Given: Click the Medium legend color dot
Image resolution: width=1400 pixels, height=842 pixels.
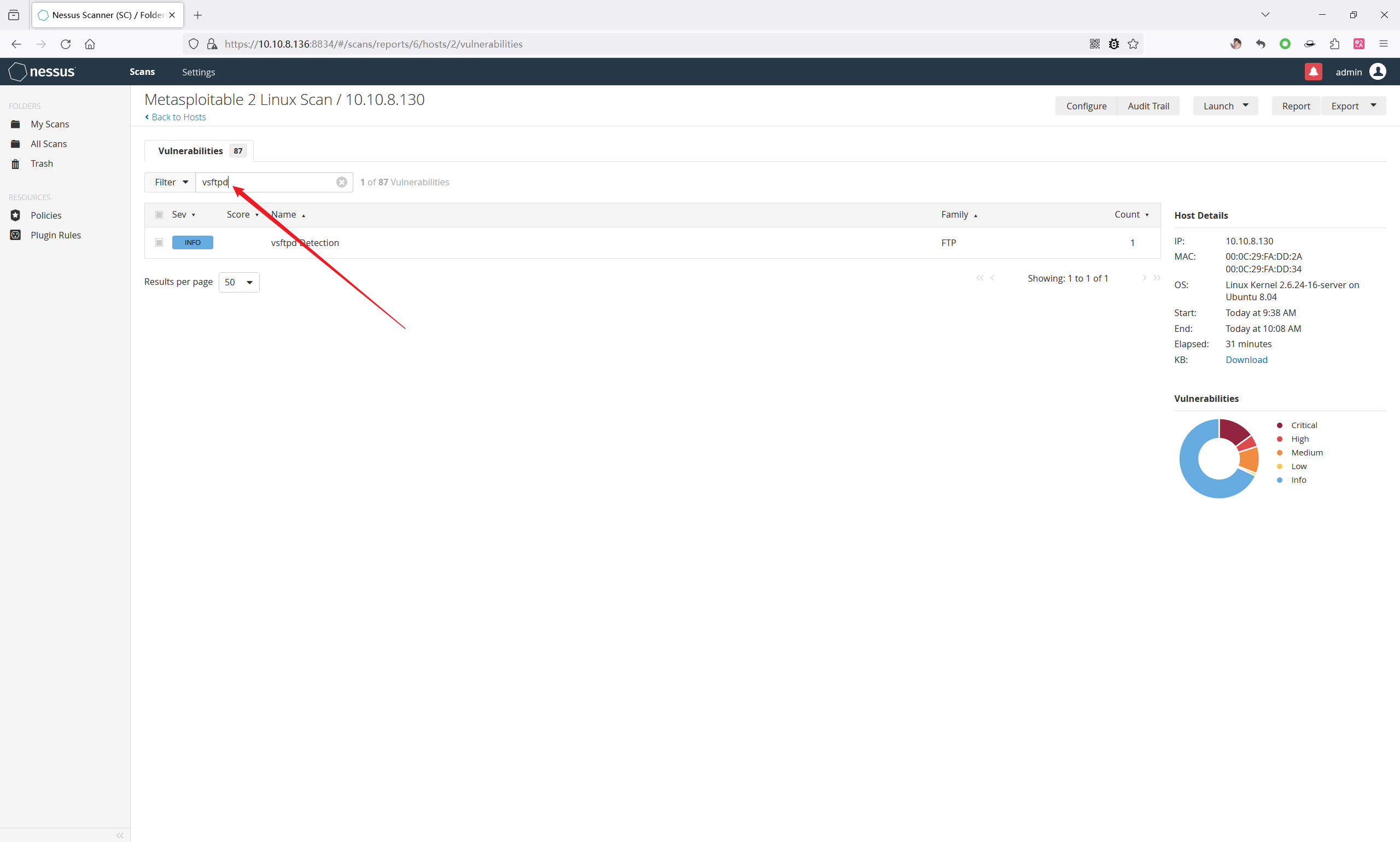Looking at the screenshot, I should (1279, 453).
